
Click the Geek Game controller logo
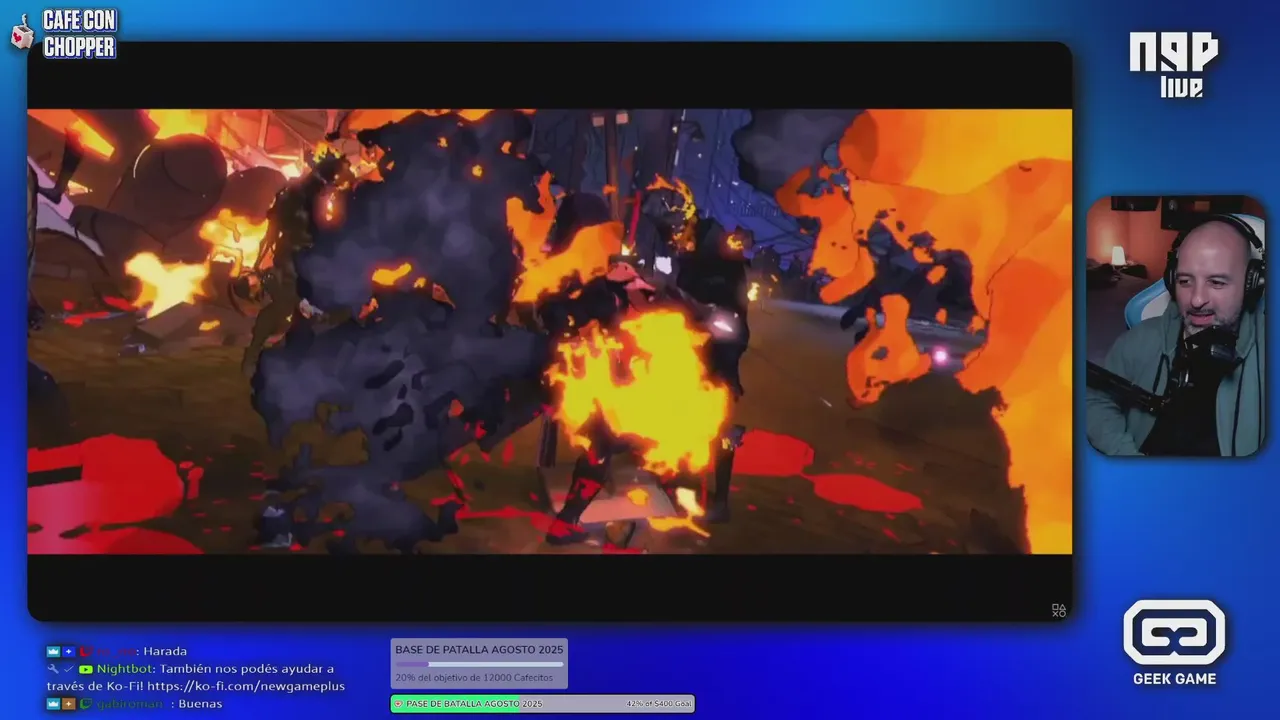(x=1174, y=632)
